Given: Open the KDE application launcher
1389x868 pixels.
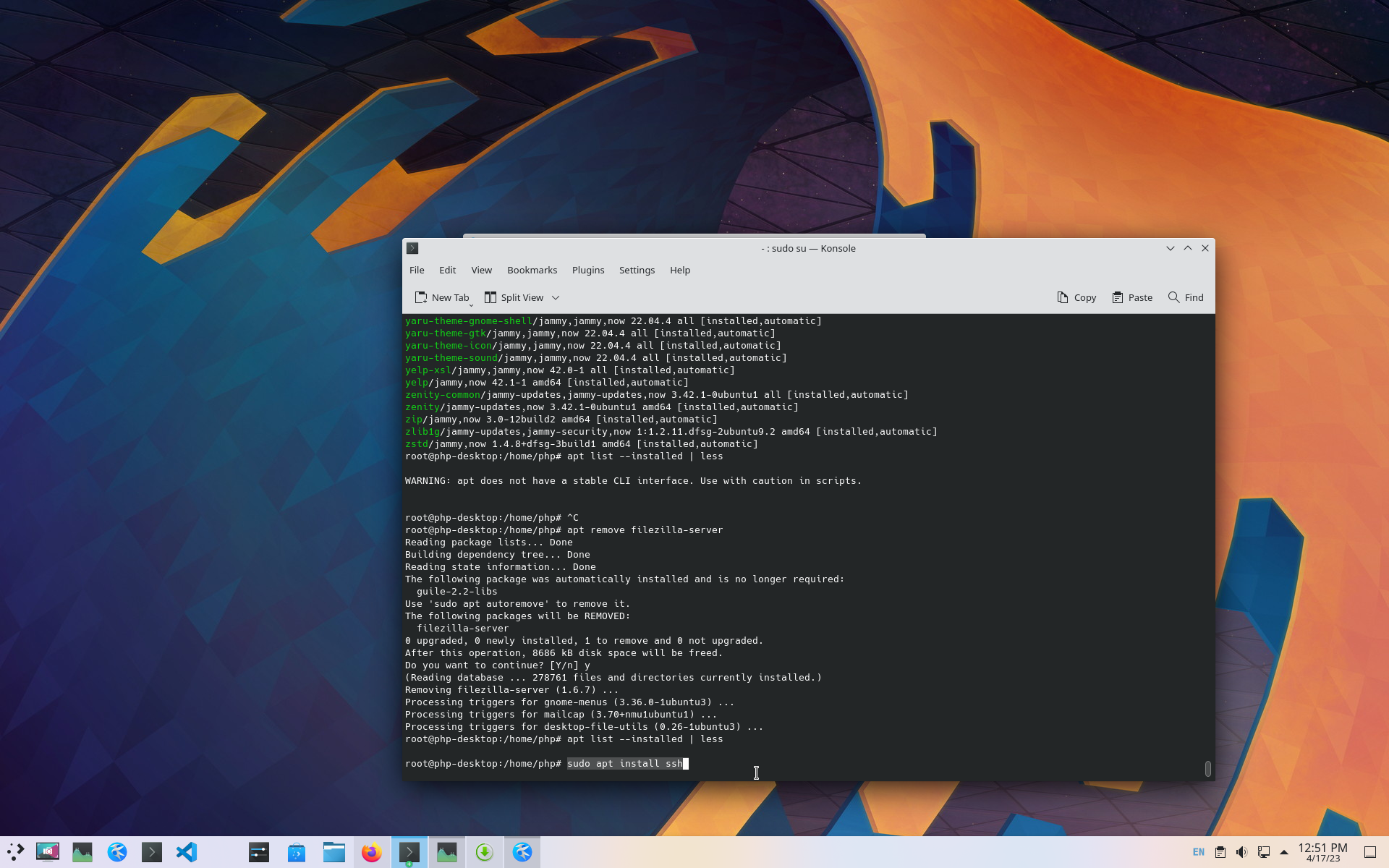Looking at the screenshot, I should (x=16, y=852).
